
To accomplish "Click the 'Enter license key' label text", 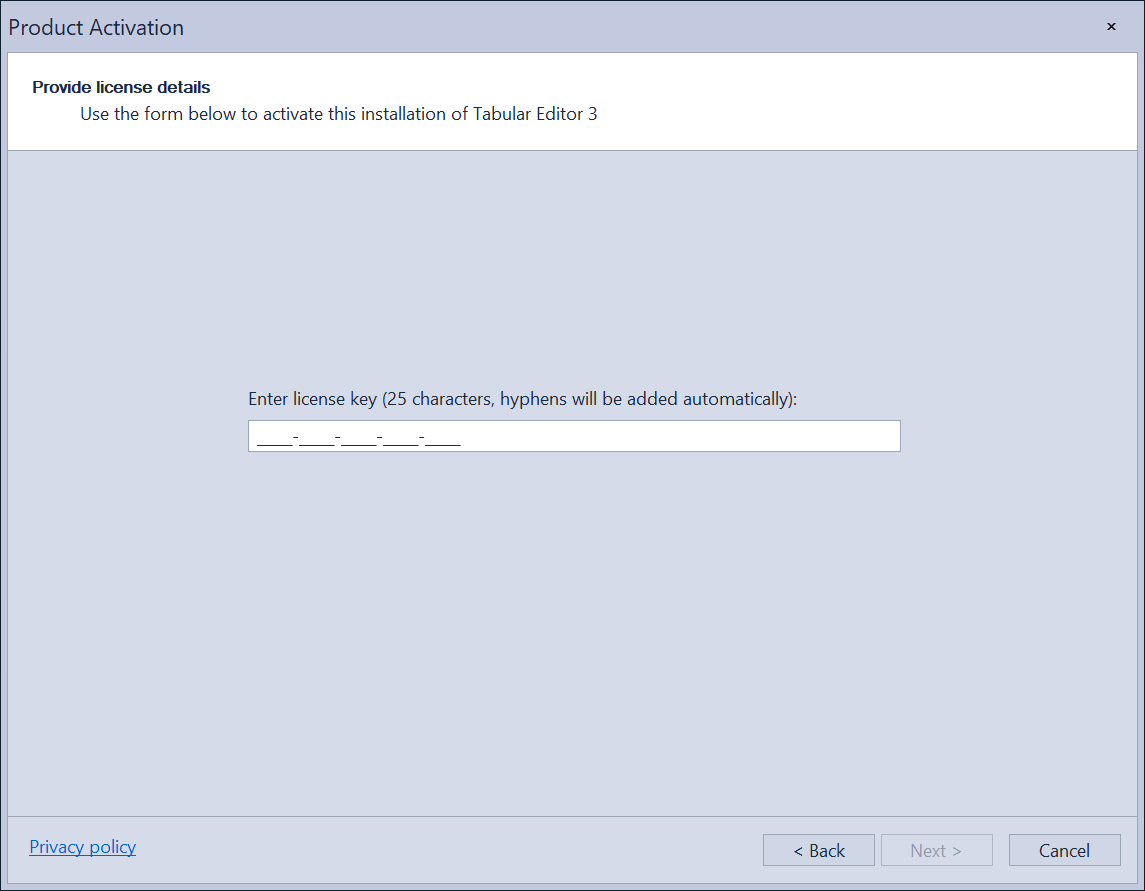I will [x=522, y=399].
